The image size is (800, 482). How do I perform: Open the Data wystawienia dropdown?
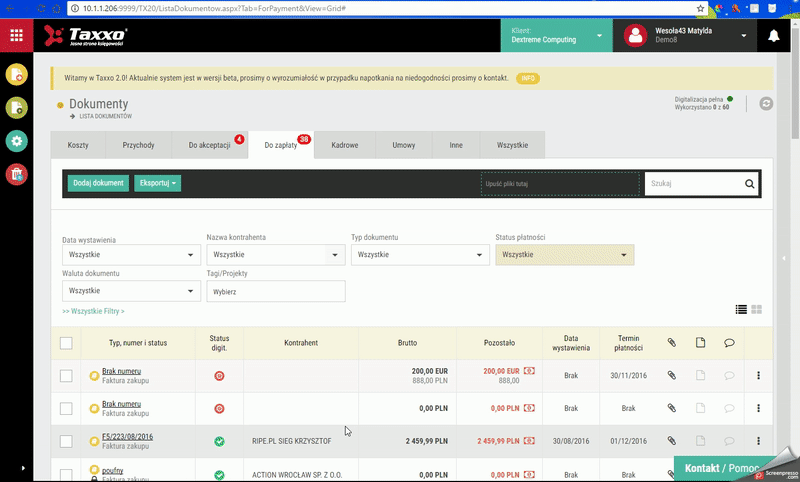pyautogui.click(x=131, y=255)
